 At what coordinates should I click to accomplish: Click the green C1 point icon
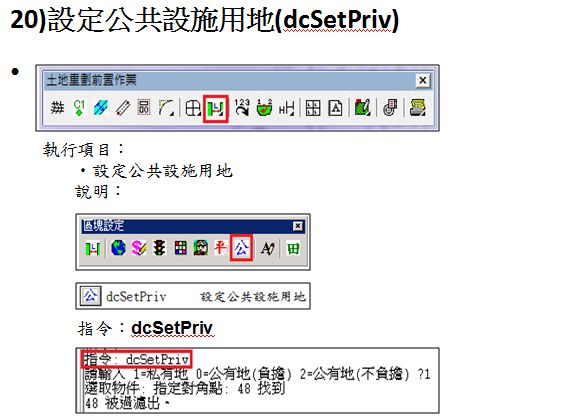[x=79, y=108]
